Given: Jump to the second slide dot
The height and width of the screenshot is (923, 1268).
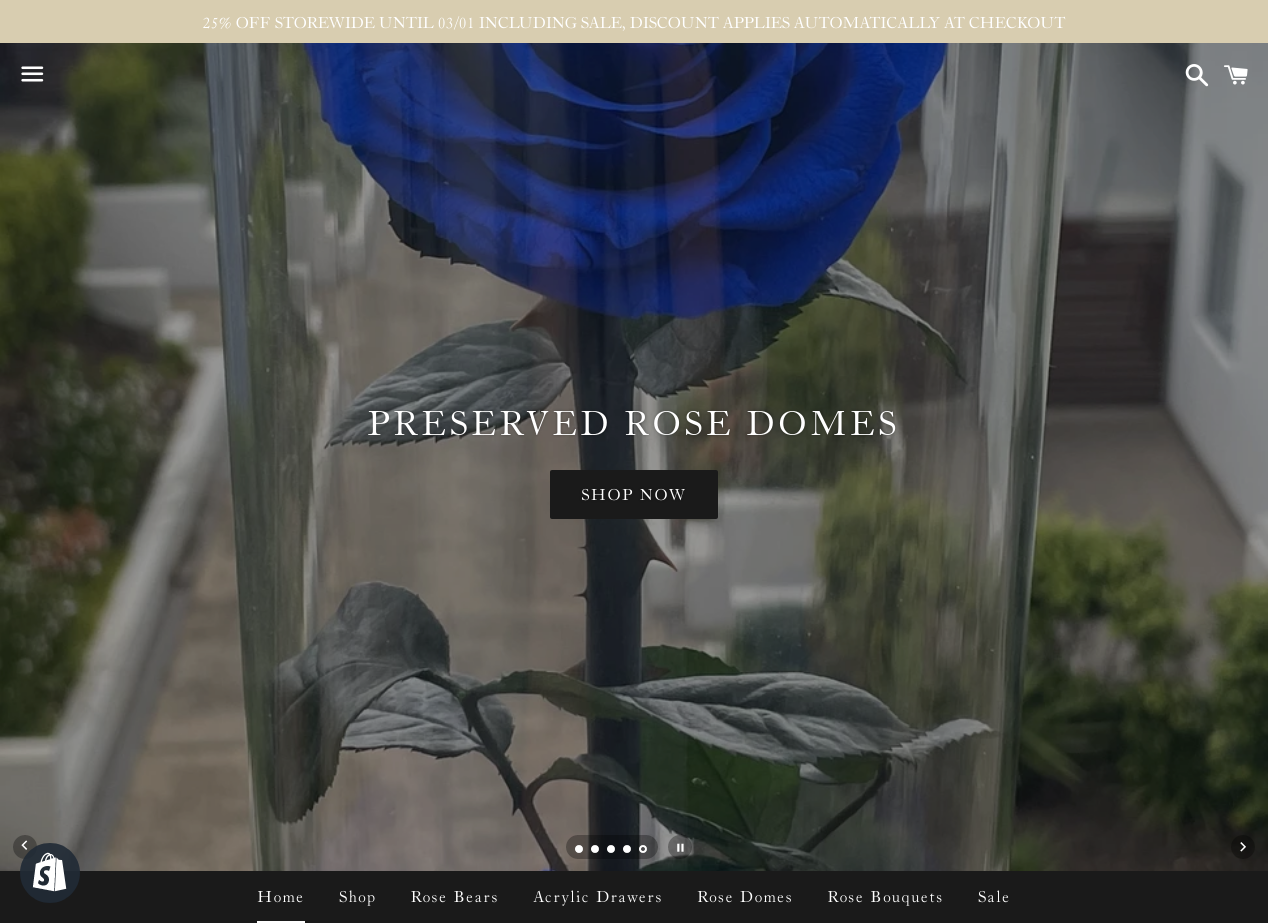Looking at the screenshot, I should click(595, 849).
